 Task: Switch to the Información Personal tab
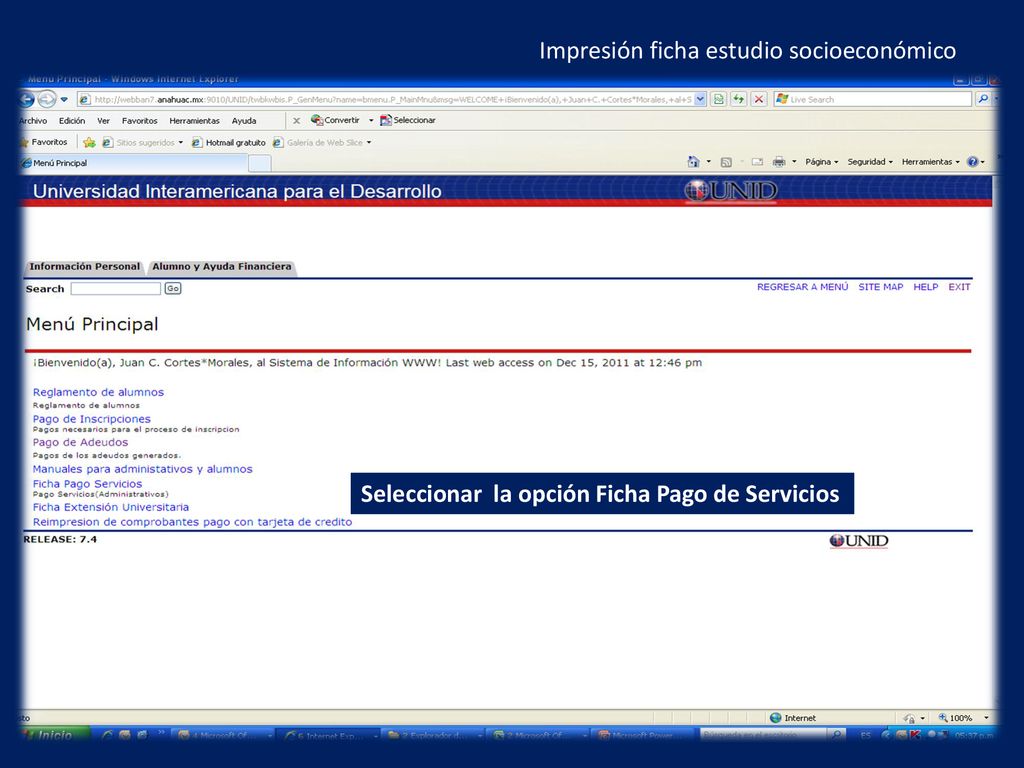click(84, 266)
